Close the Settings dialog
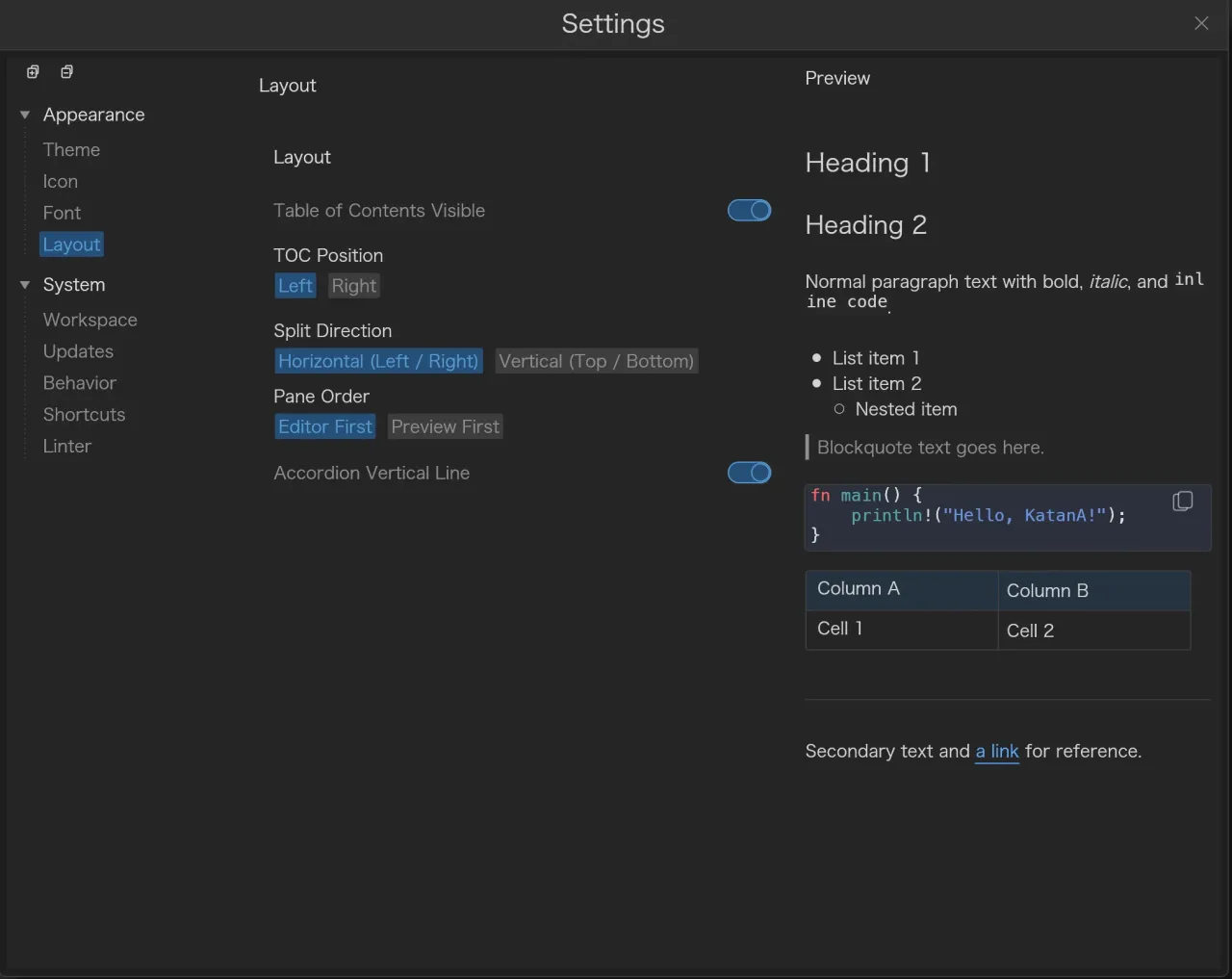1232x979 pixels. [1201, 23]
